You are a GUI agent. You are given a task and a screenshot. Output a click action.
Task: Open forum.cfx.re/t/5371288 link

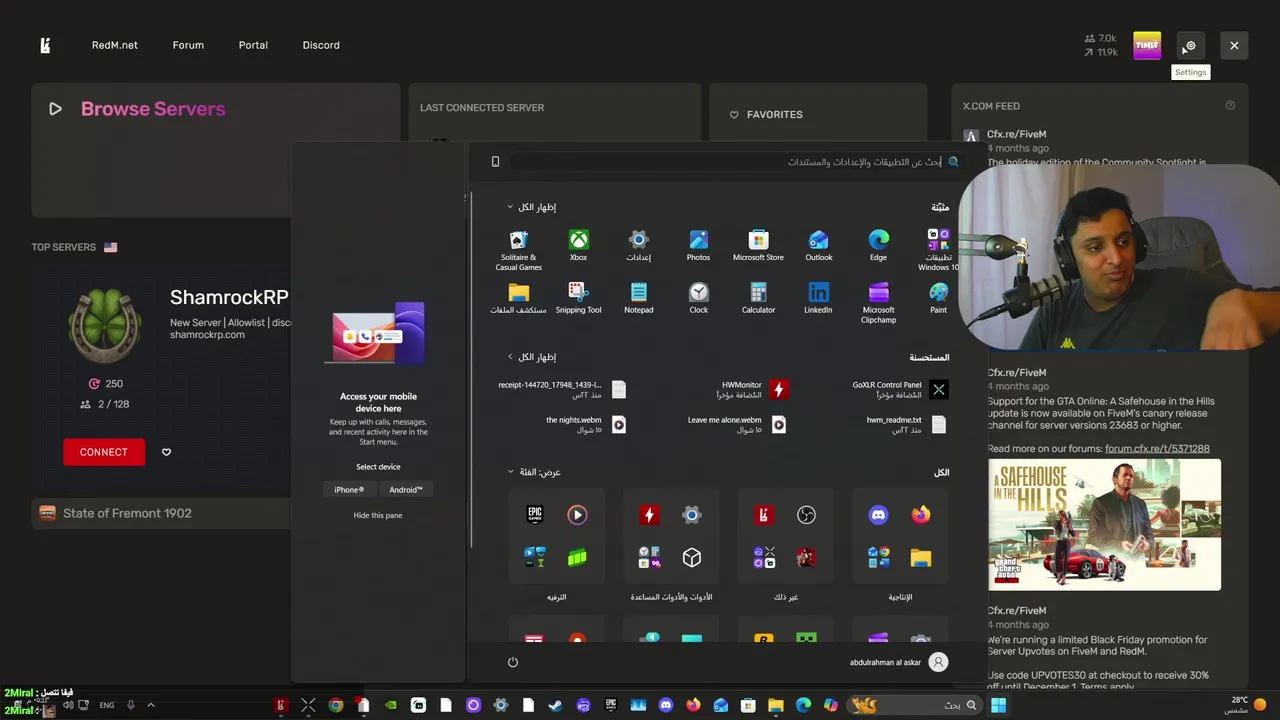pos(1157,449)
